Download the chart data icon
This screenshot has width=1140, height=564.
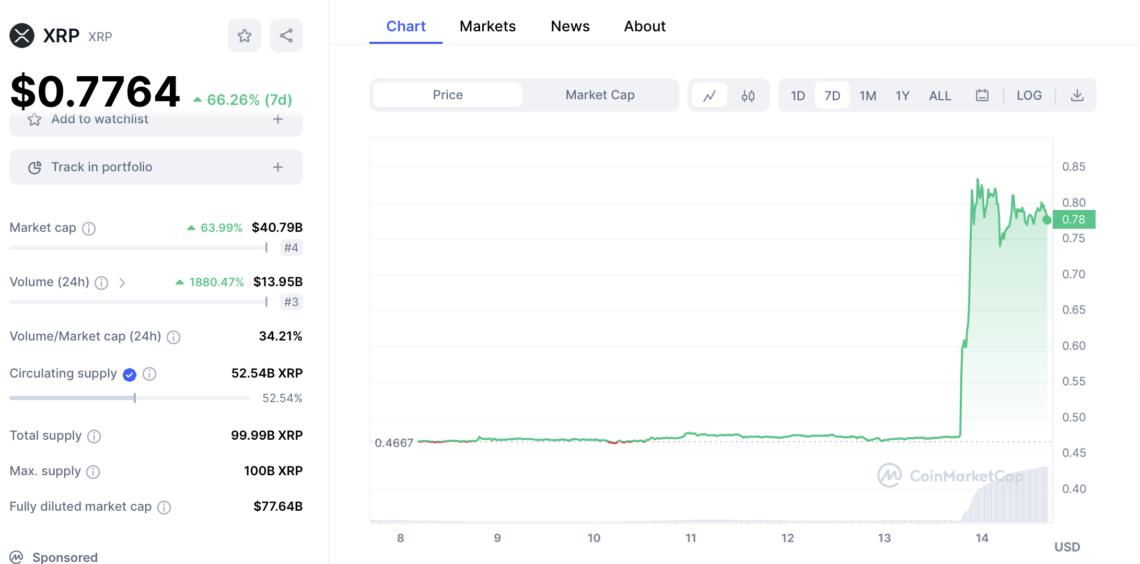[1077, 95]
